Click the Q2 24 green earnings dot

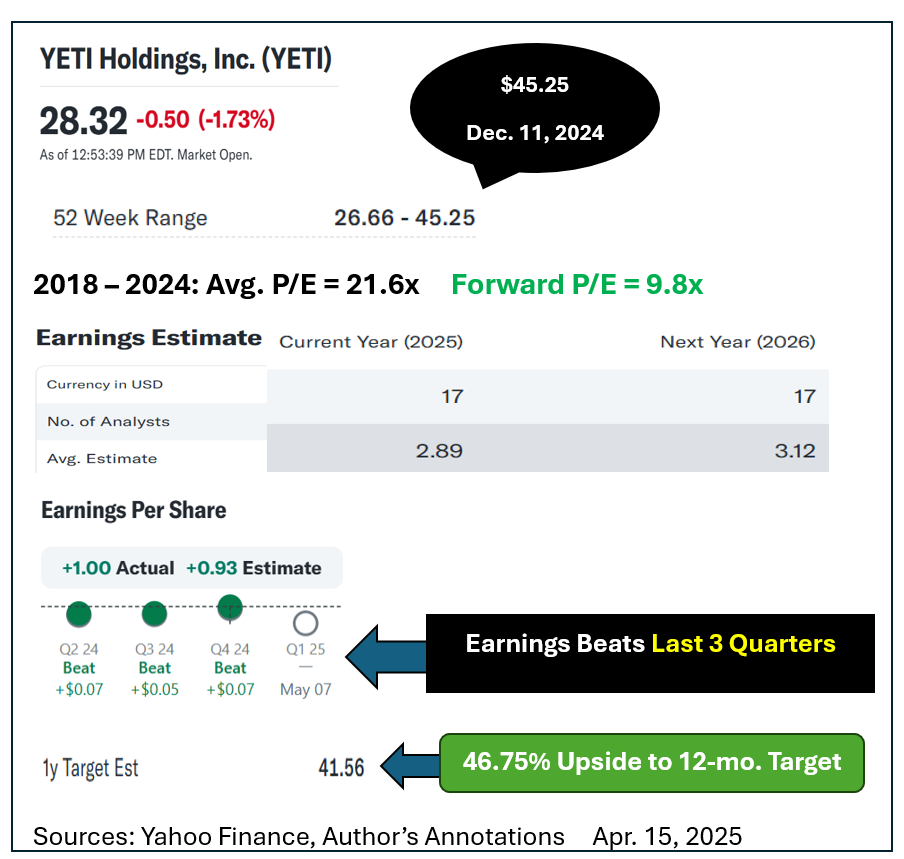79,614
